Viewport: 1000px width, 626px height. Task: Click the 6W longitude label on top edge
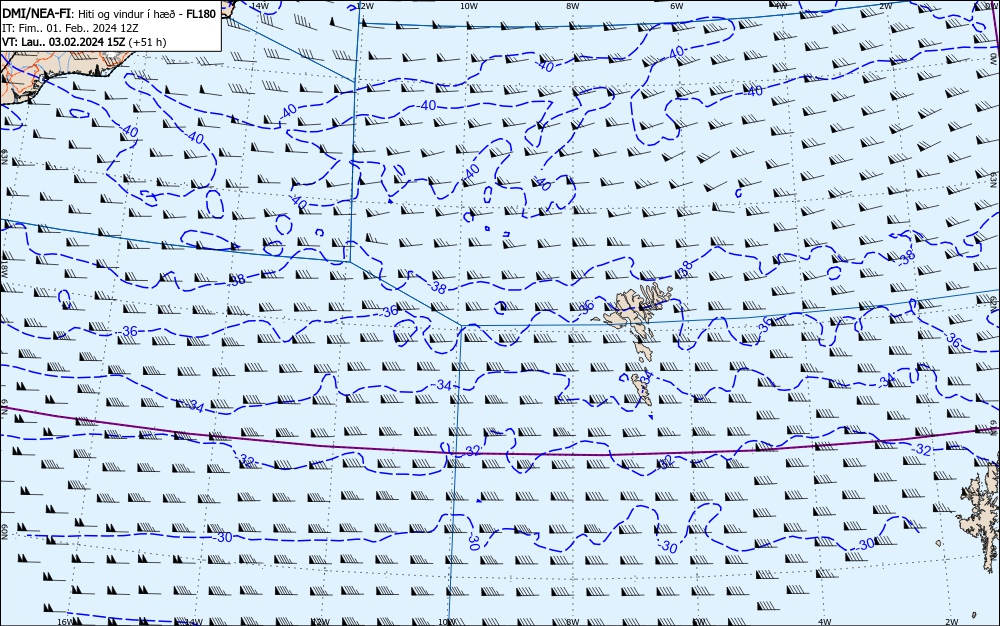click(x=677, y=5)
